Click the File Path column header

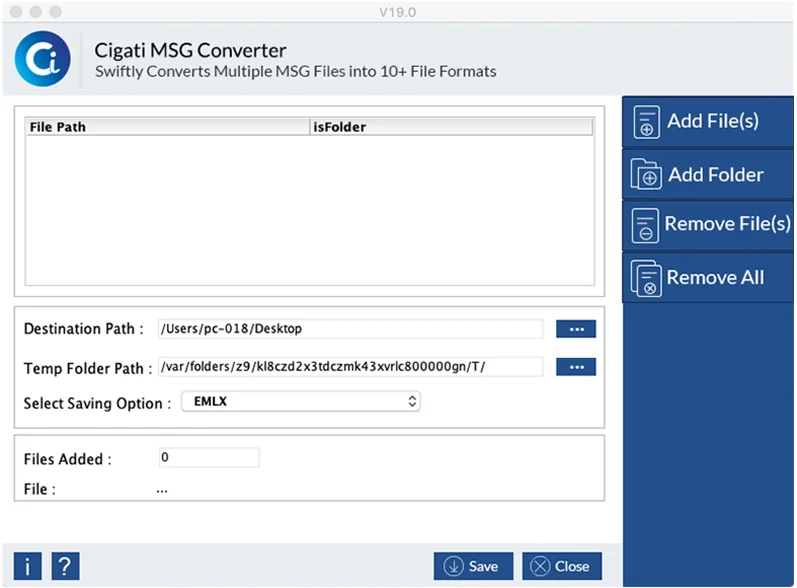(167, 127)
